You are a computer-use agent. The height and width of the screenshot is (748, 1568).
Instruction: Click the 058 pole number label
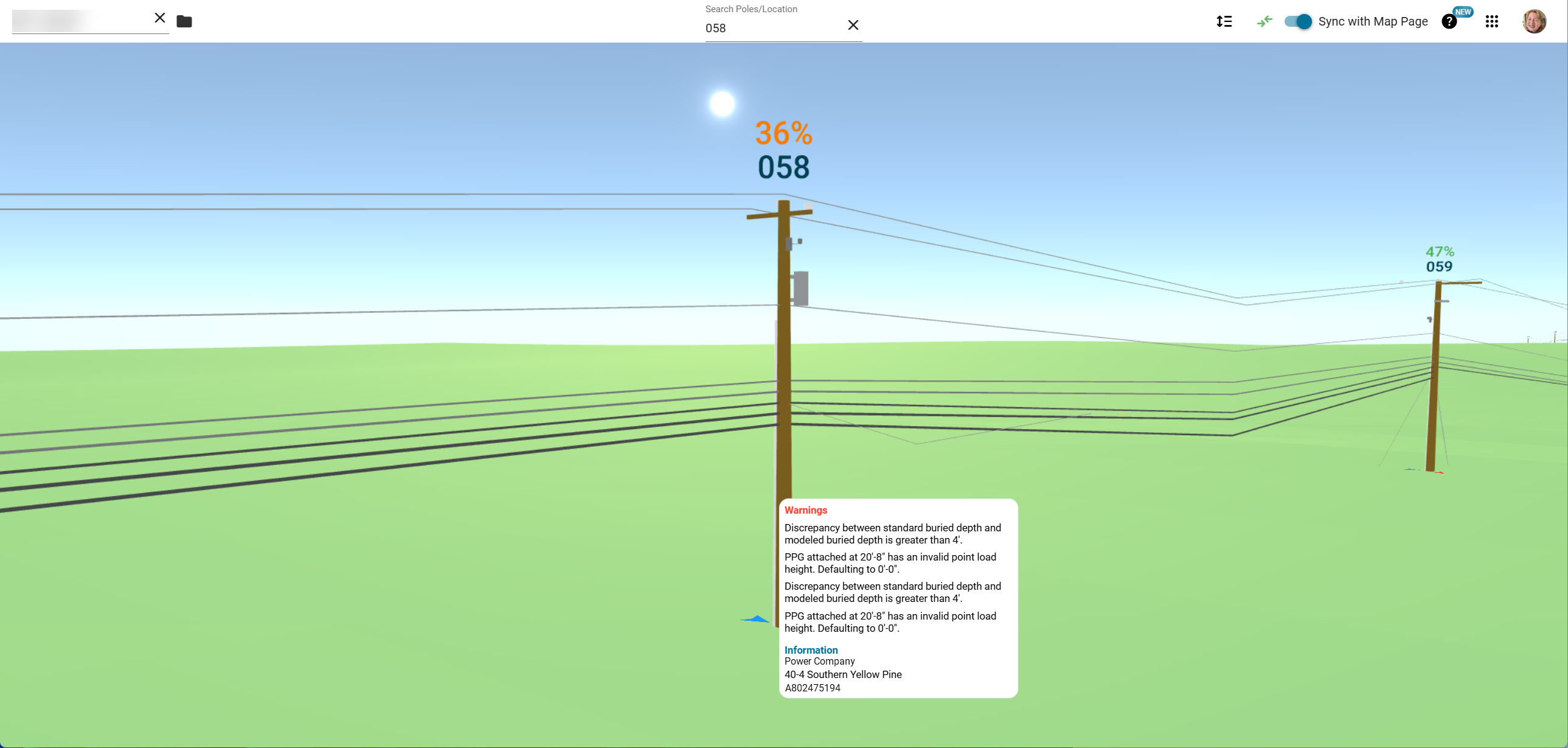783,167
